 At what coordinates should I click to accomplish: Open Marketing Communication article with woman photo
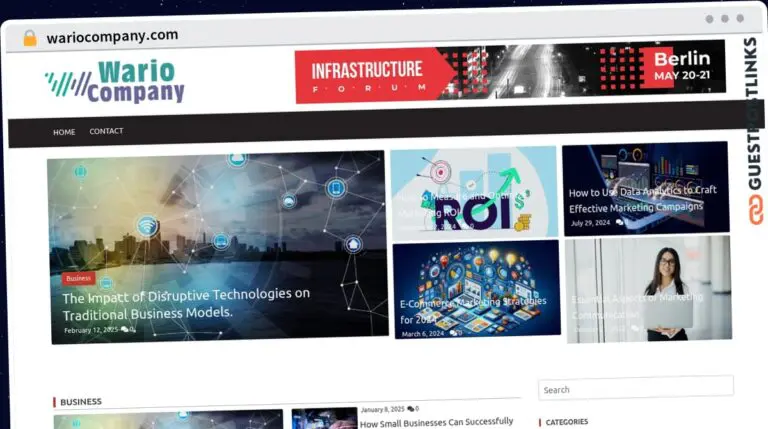(x=649, y=289)
